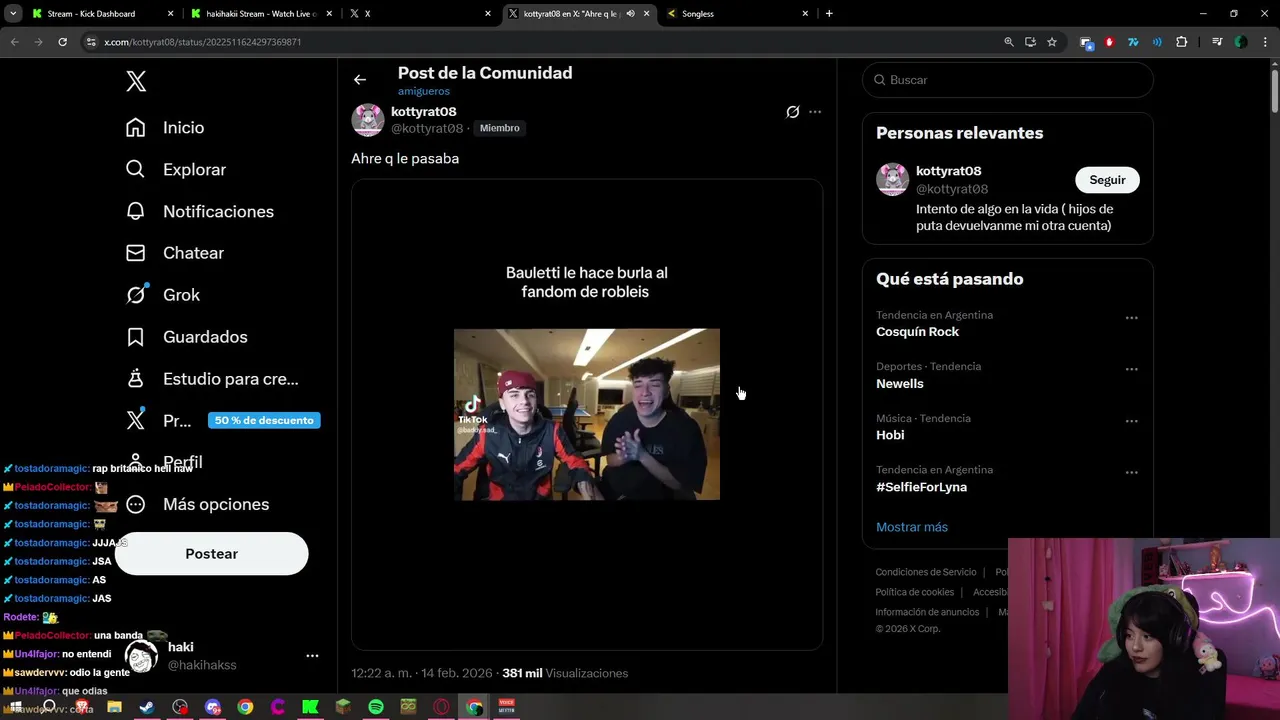
Task: Open the tab search dropdown
Action: (x=13, y=14)
